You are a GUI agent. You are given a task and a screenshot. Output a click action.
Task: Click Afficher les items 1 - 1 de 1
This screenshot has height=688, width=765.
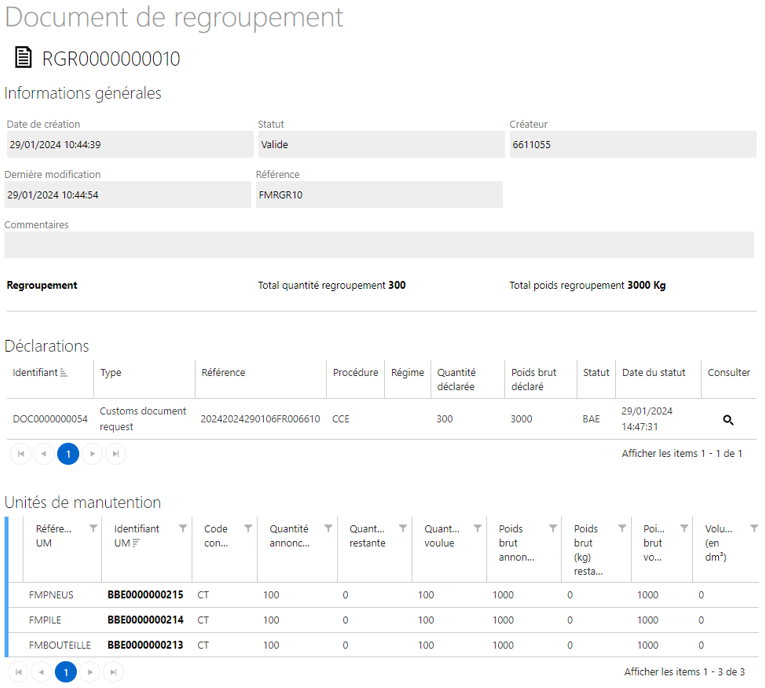pos(682,454)
